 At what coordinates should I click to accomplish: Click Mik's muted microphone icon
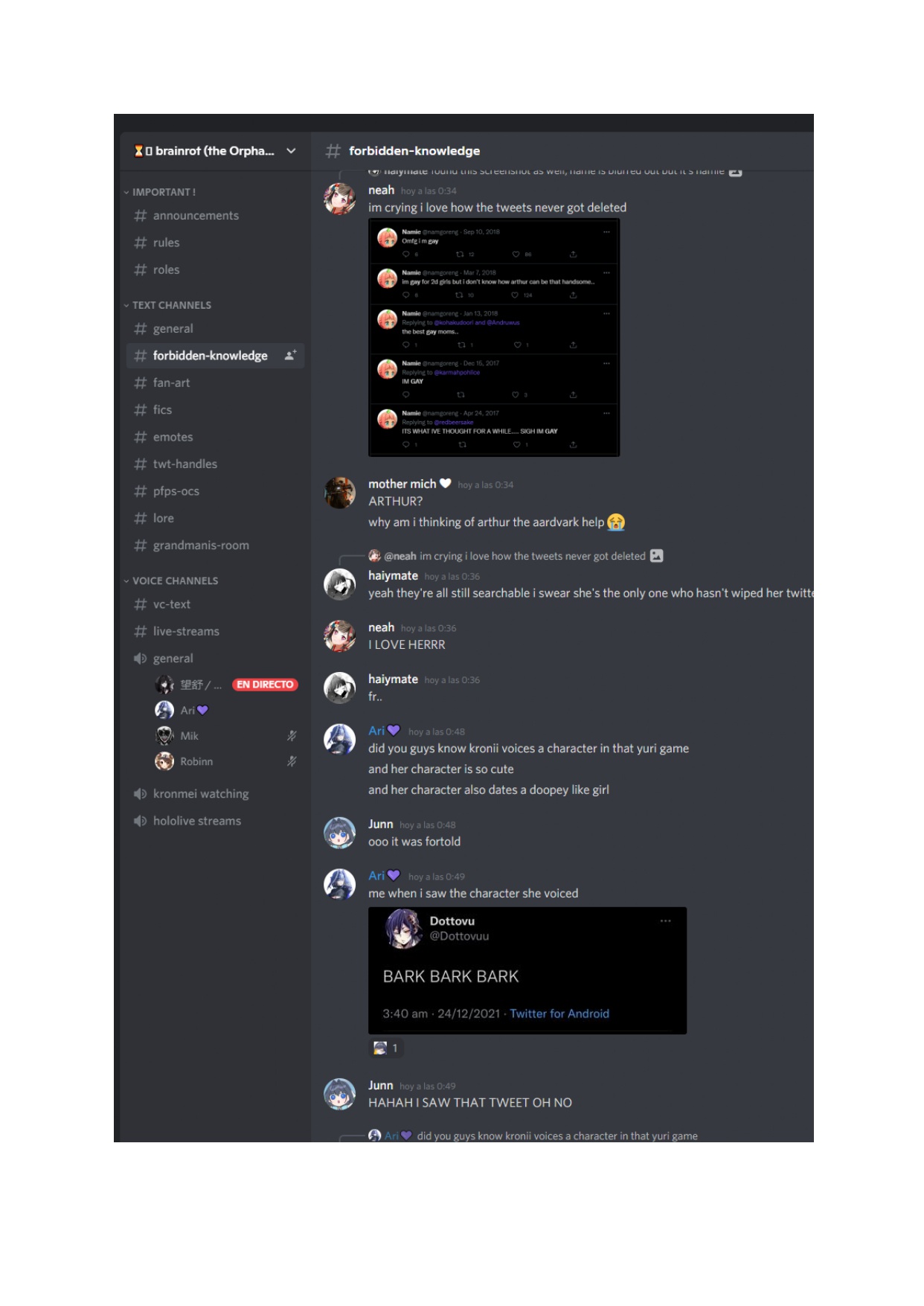tap(292, 736)
